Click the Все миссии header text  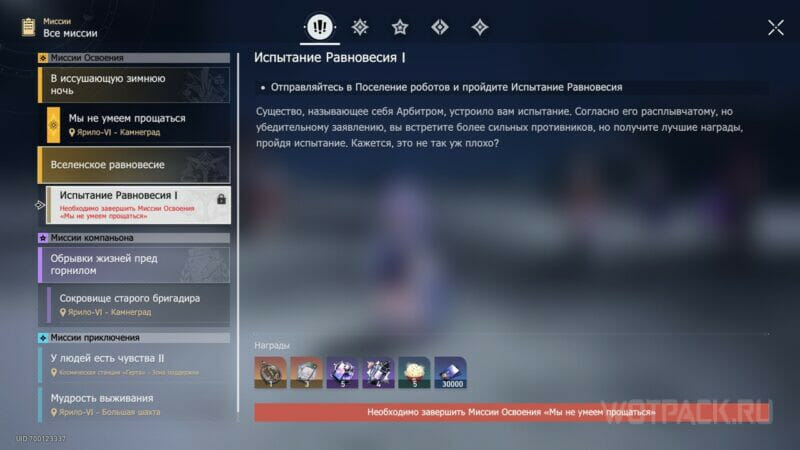[x=70, y=33]
